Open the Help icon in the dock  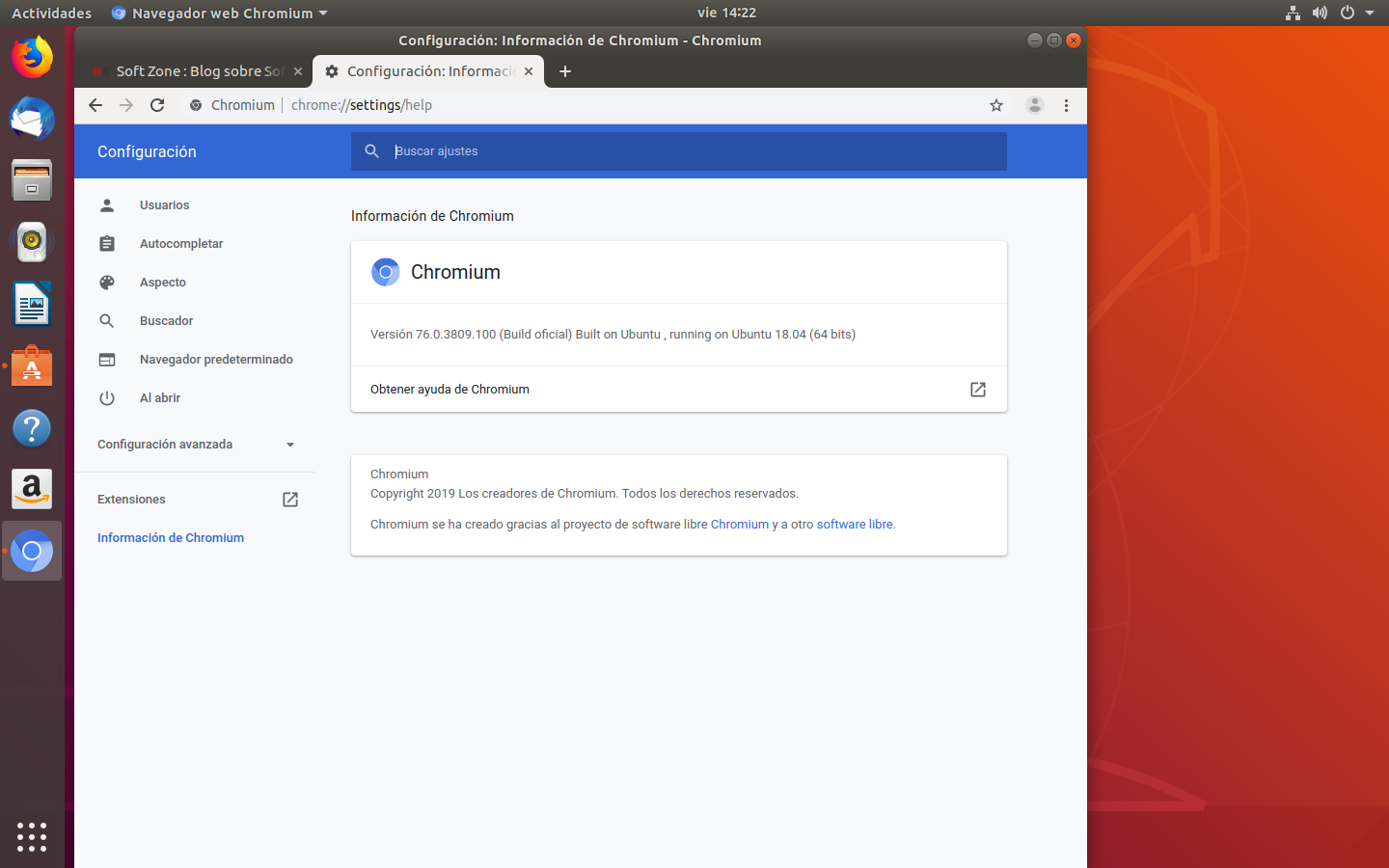[x=32, y=427]
